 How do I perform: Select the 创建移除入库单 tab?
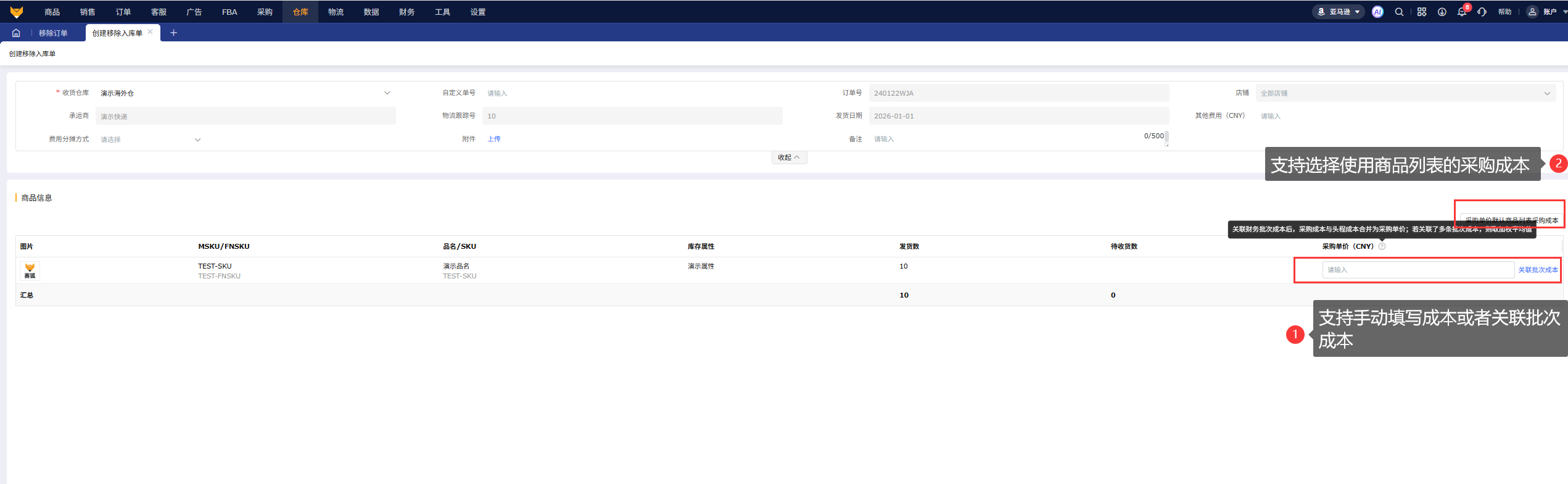(117, 33)
